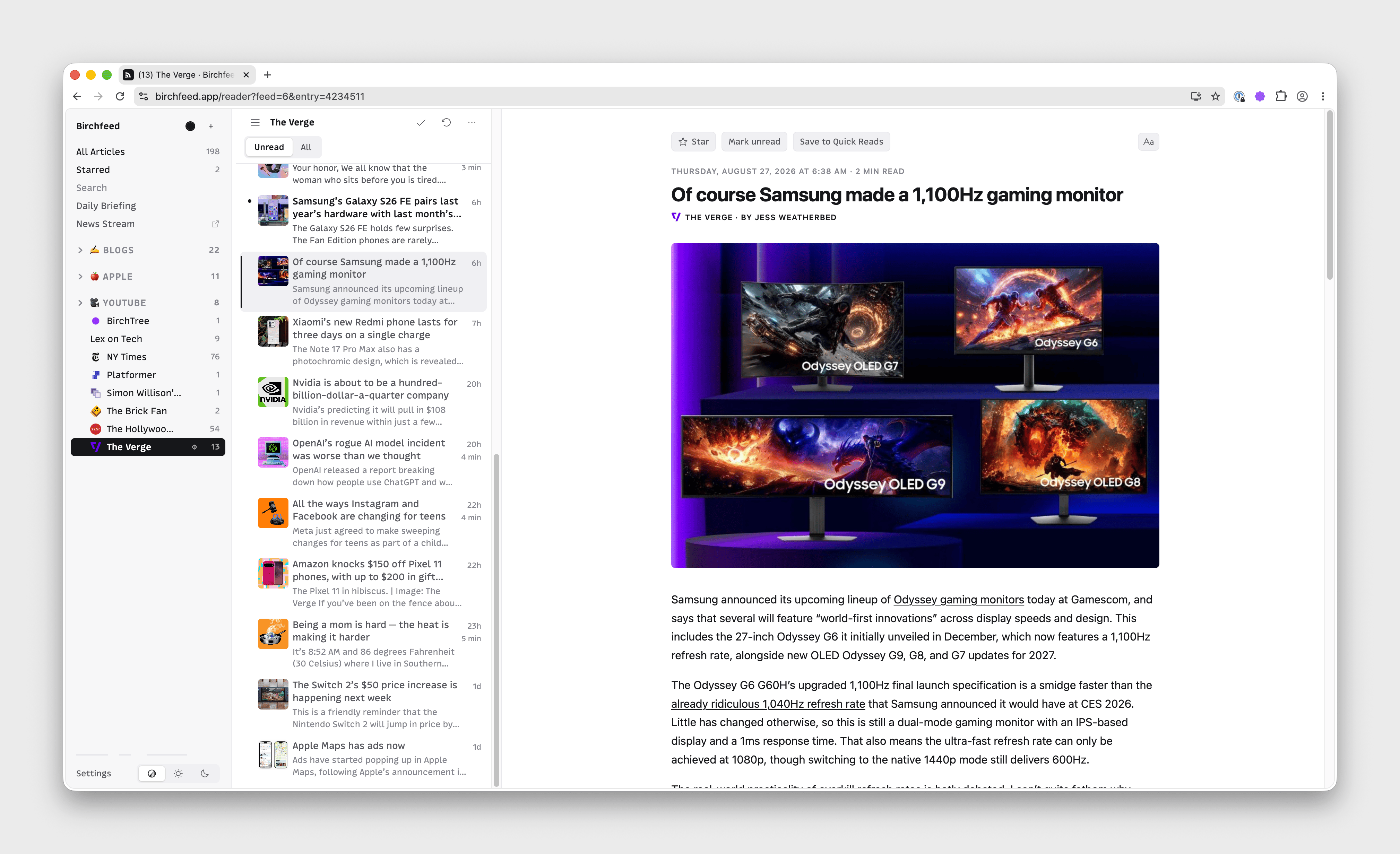Image resolution: width=1400 pixels, height=854 pixels.
Task: Click the Odyssey monitors hero image
Action: click(915, 406)
